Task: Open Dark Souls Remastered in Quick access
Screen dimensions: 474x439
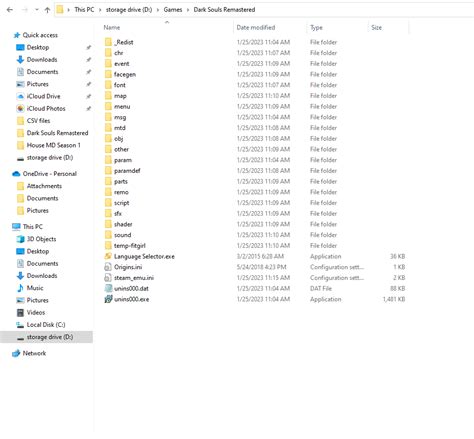Action: tap(57, 133)
